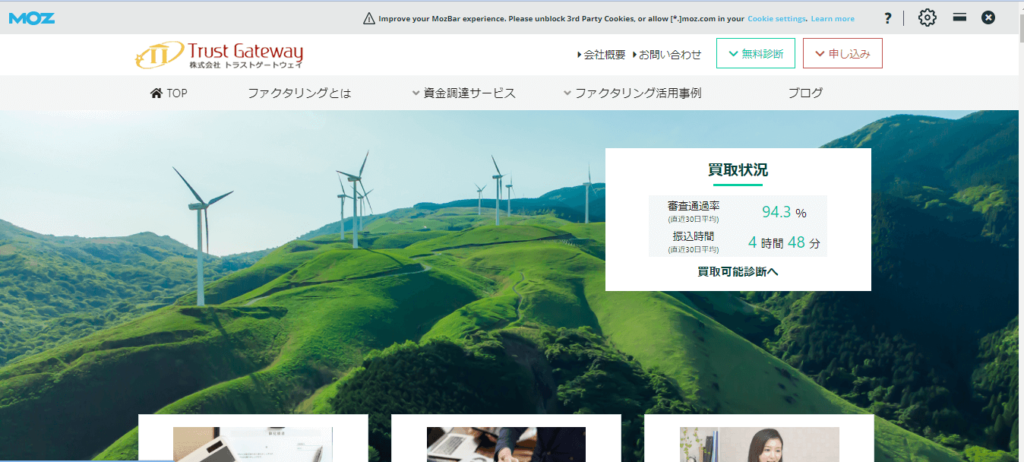
Task: Open the ファクタリングとは menu item
Action: point(299,93)
